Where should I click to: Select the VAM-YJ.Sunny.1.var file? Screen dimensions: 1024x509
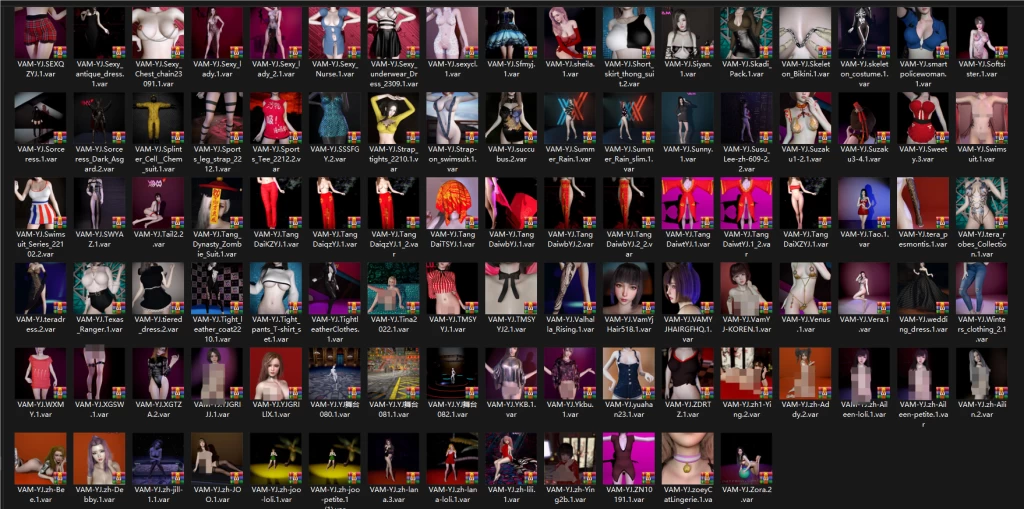pyautogui.click(x=688, y=118)
